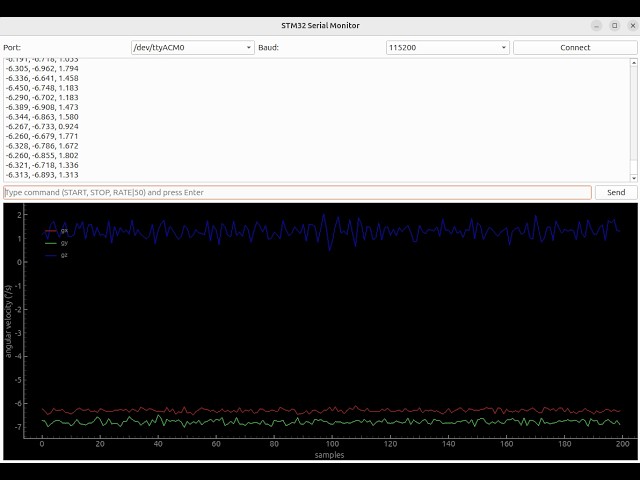
Task: Close the STM32 Serial Monitor window
Action: 633,26
